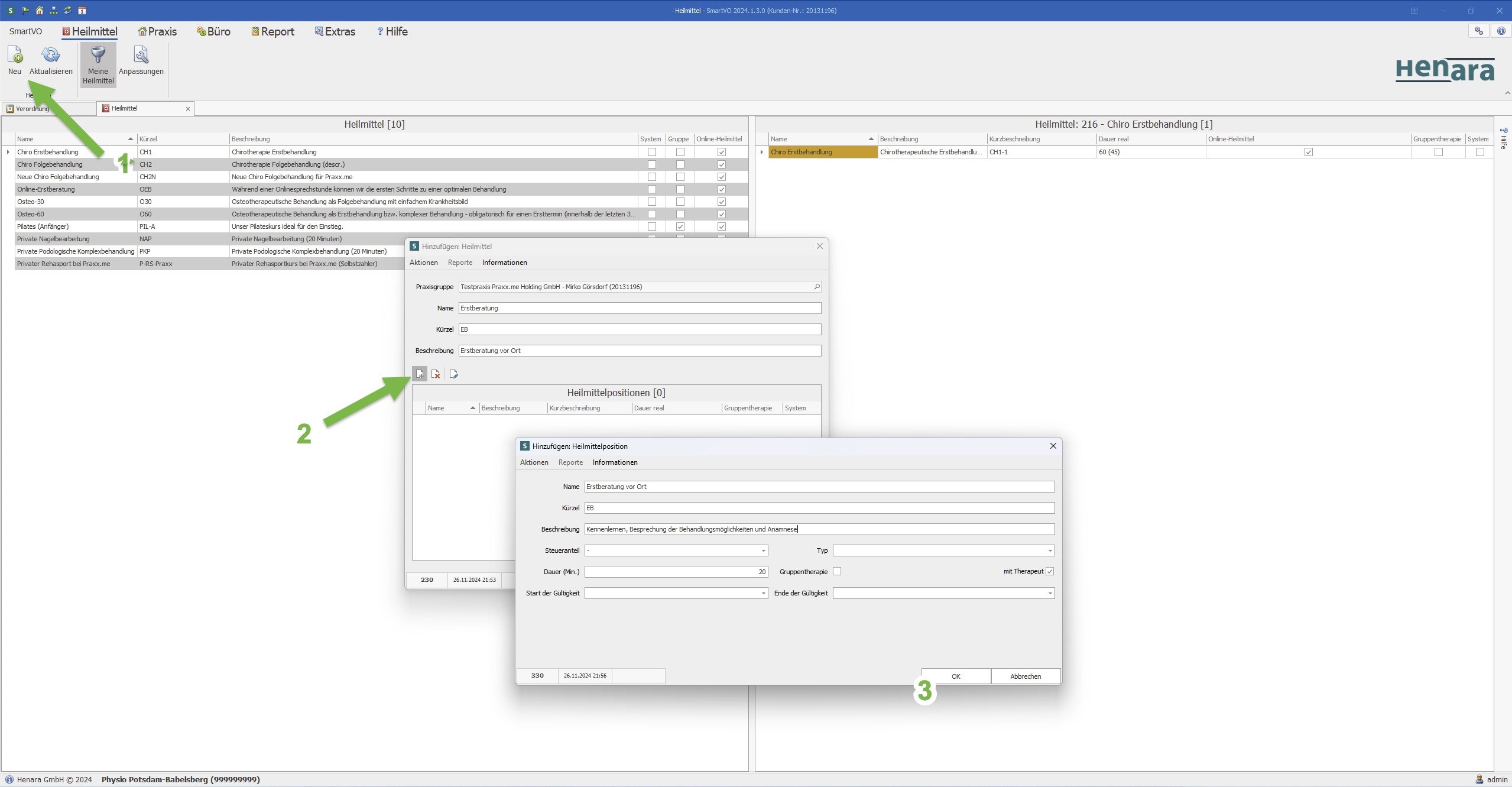Image resolution: width=1512 pixels, height=787 pixels.
Task: Uncheck the mit Therapeut checkbox
Action: click(x=1050, y=571)
